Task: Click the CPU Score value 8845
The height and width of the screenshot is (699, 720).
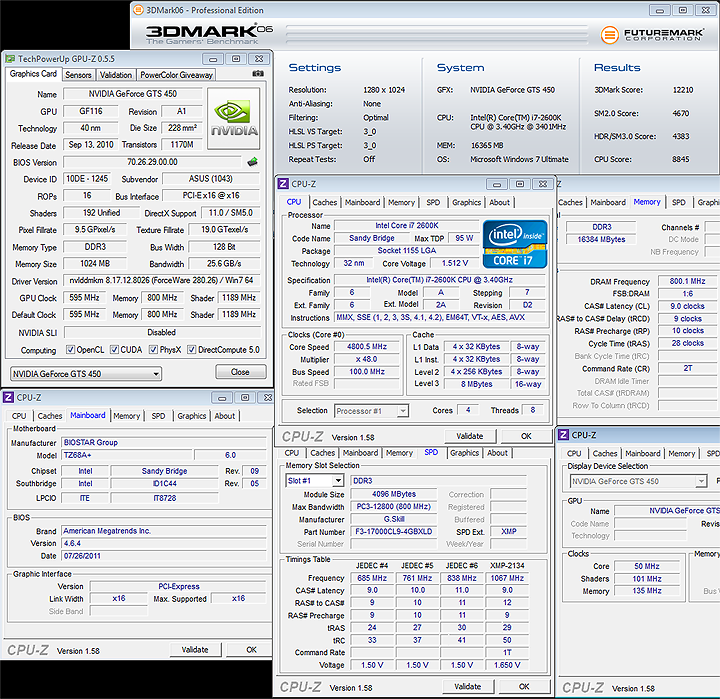Action: (681, 159)
